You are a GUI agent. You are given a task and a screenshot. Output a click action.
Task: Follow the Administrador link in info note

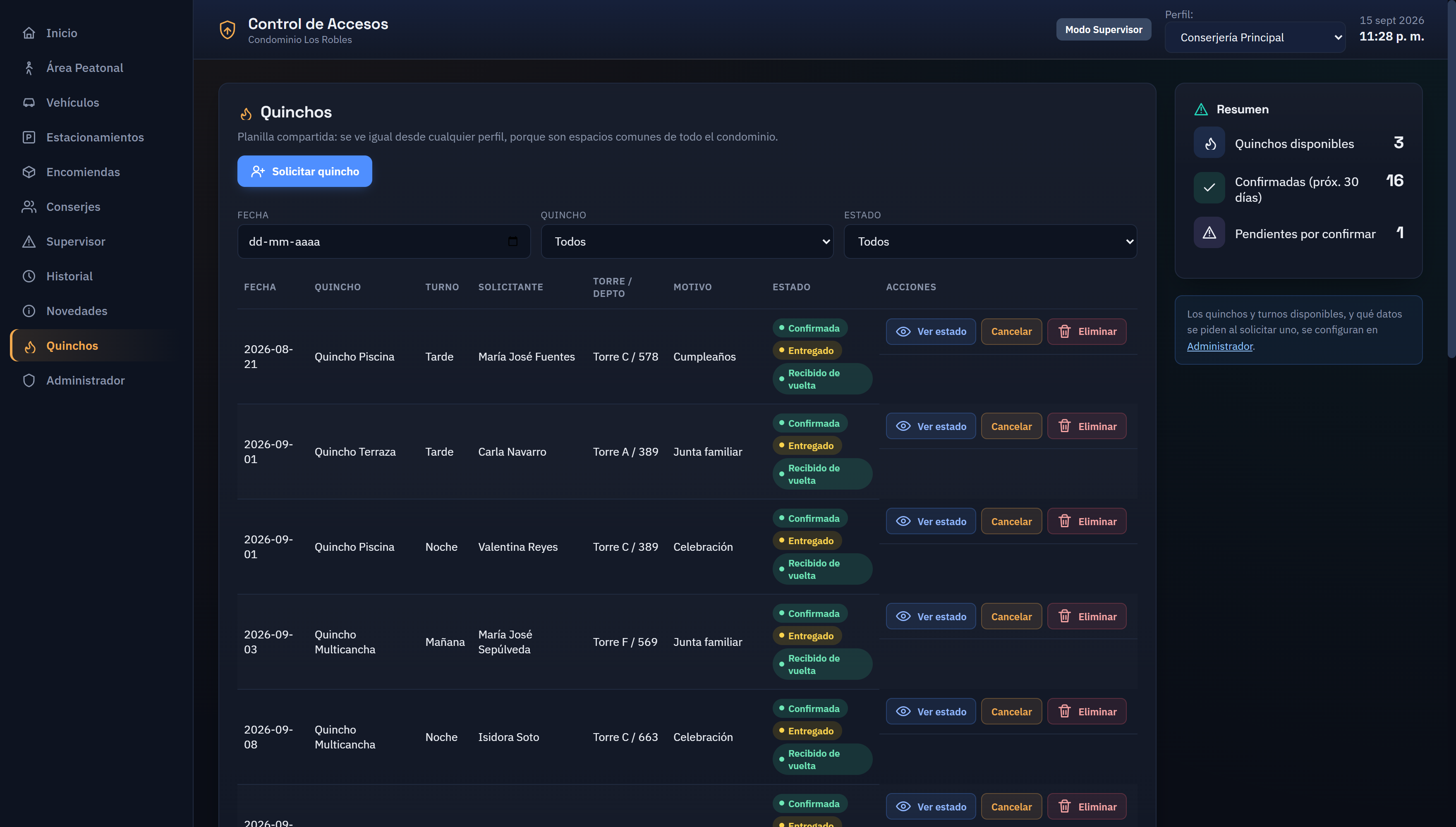tap(1219, 346)
